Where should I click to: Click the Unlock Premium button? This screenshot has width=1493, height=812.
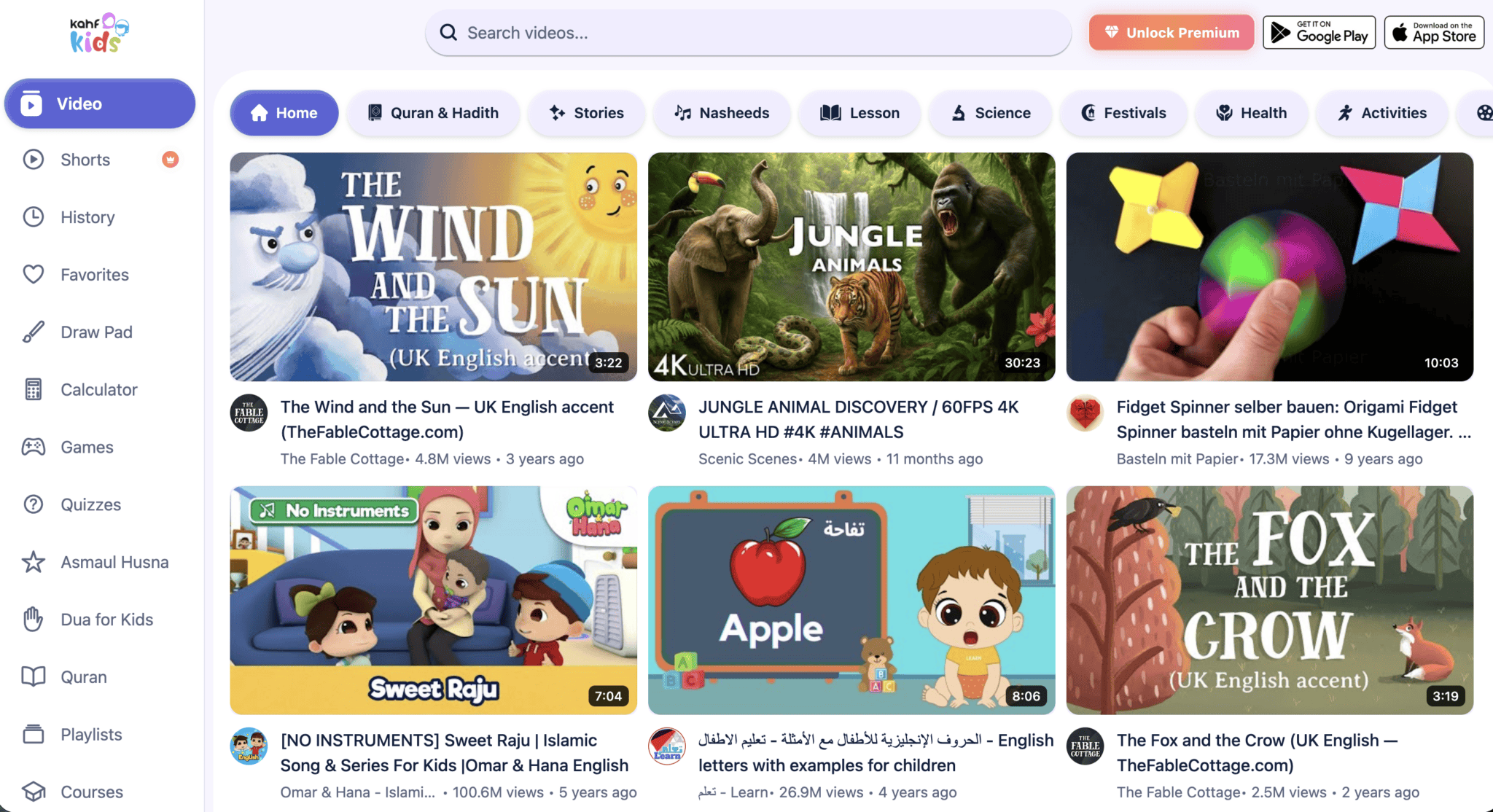point(1172,33)
